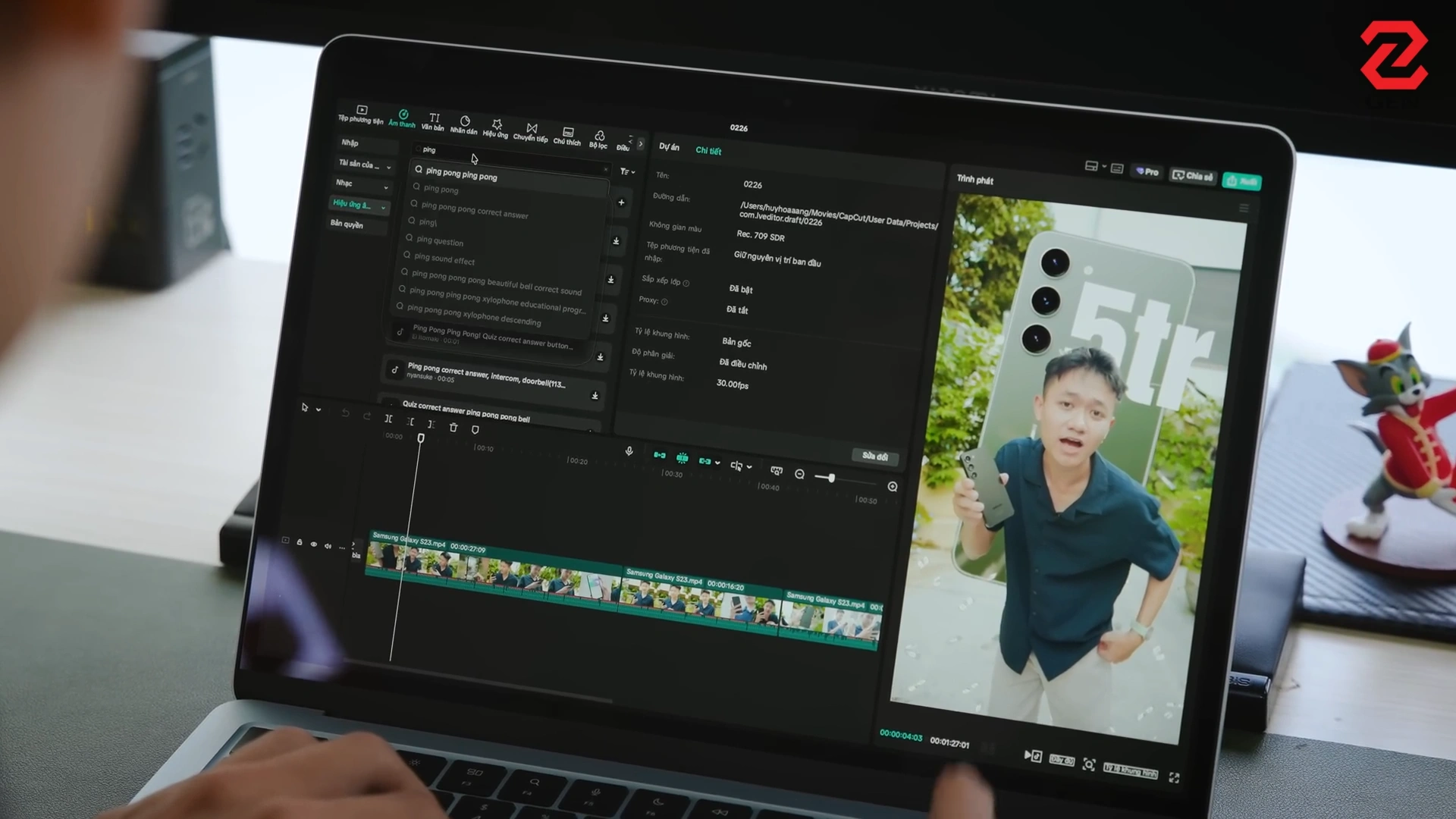This screenshot has height=819, width=1456.
Task: Split clip at playhead
Action: click(388, 419)
